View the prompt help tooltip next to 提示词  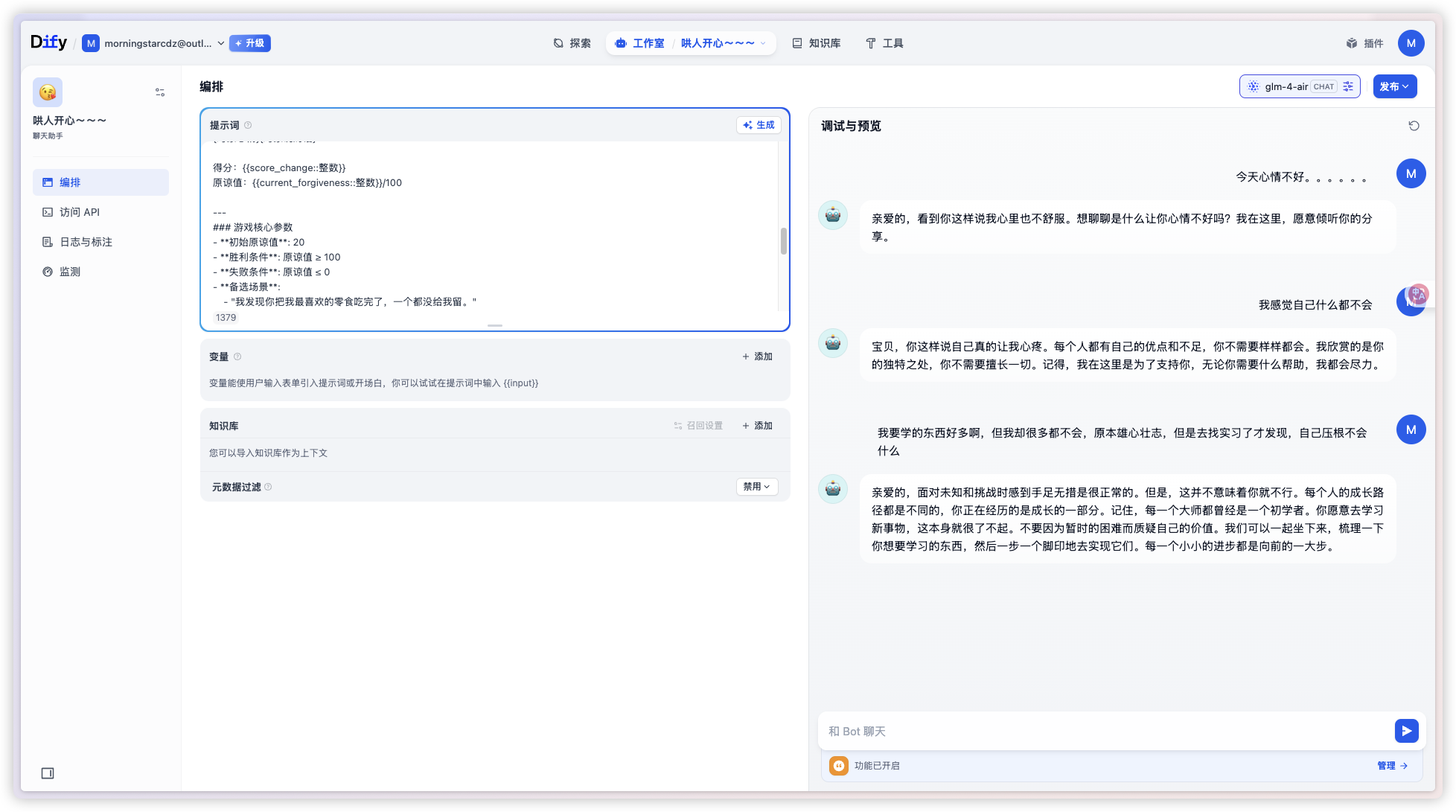(247, 125)
